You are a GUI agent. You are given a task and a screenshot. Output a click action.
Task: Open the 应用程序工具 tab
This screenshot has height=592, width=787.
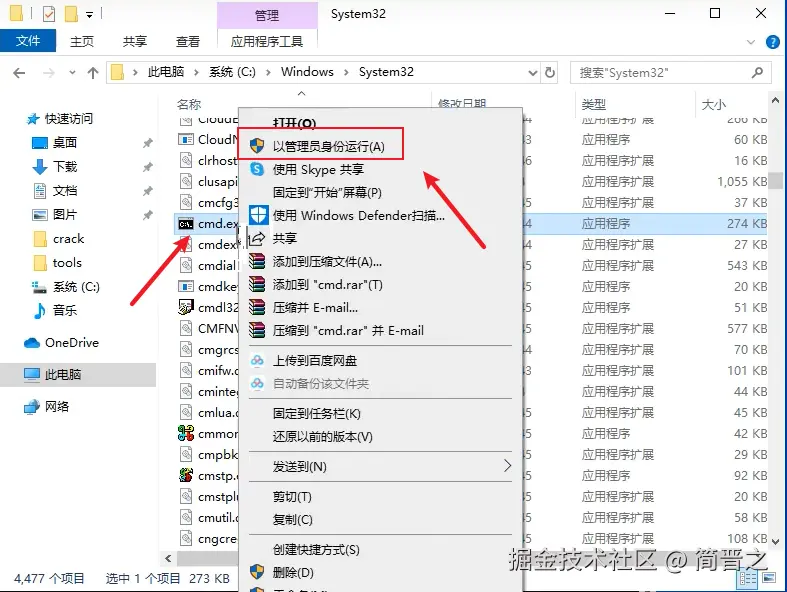point(267,41)
